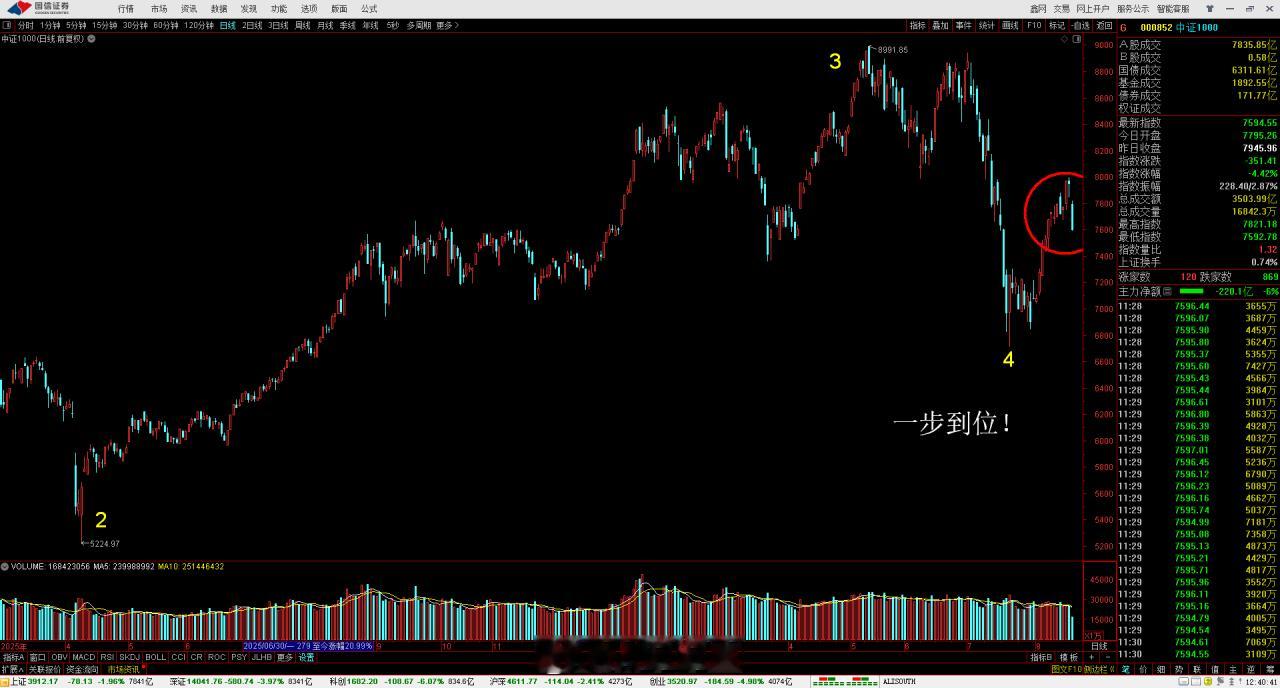
Task: Open the 功能 menu
Action: (279, 8)
